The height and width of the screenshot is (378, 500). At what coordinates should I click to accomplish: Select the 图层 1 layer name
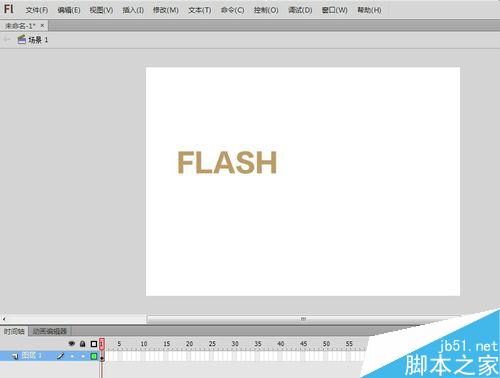(32, 356)
